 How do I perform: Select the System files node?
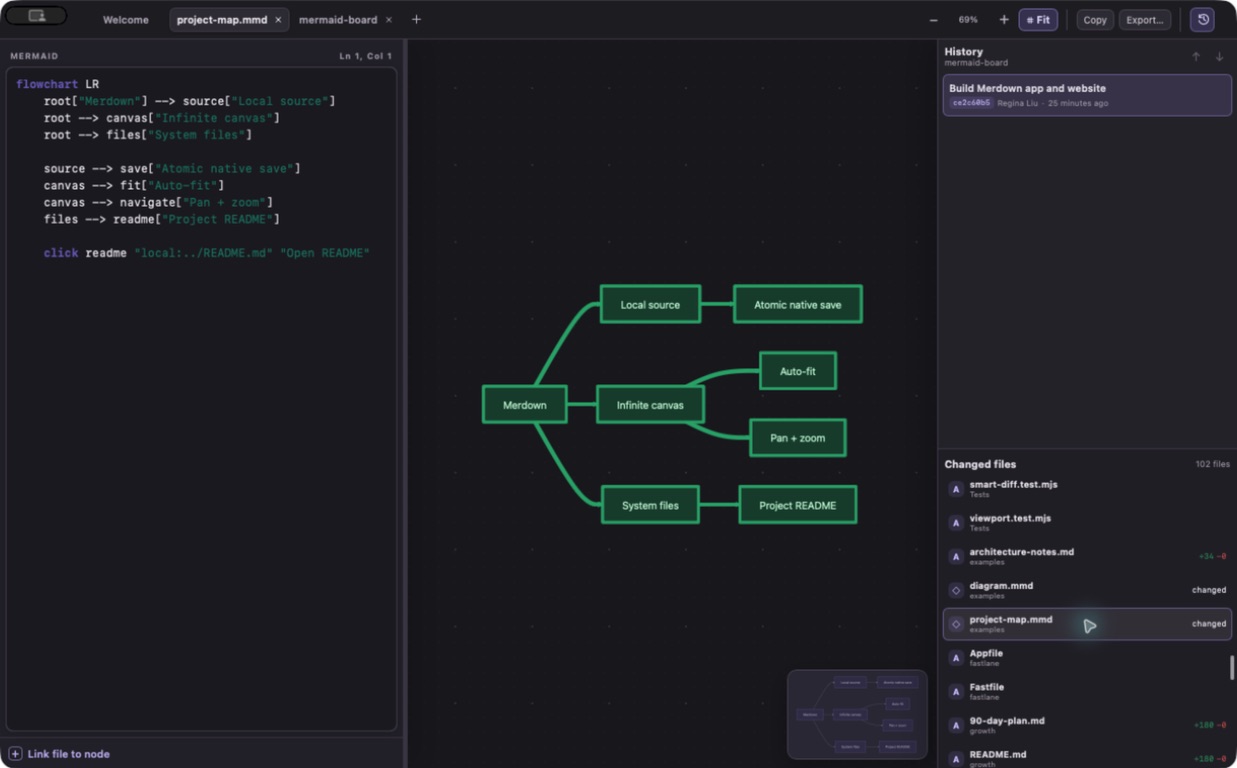coord(650,505)
